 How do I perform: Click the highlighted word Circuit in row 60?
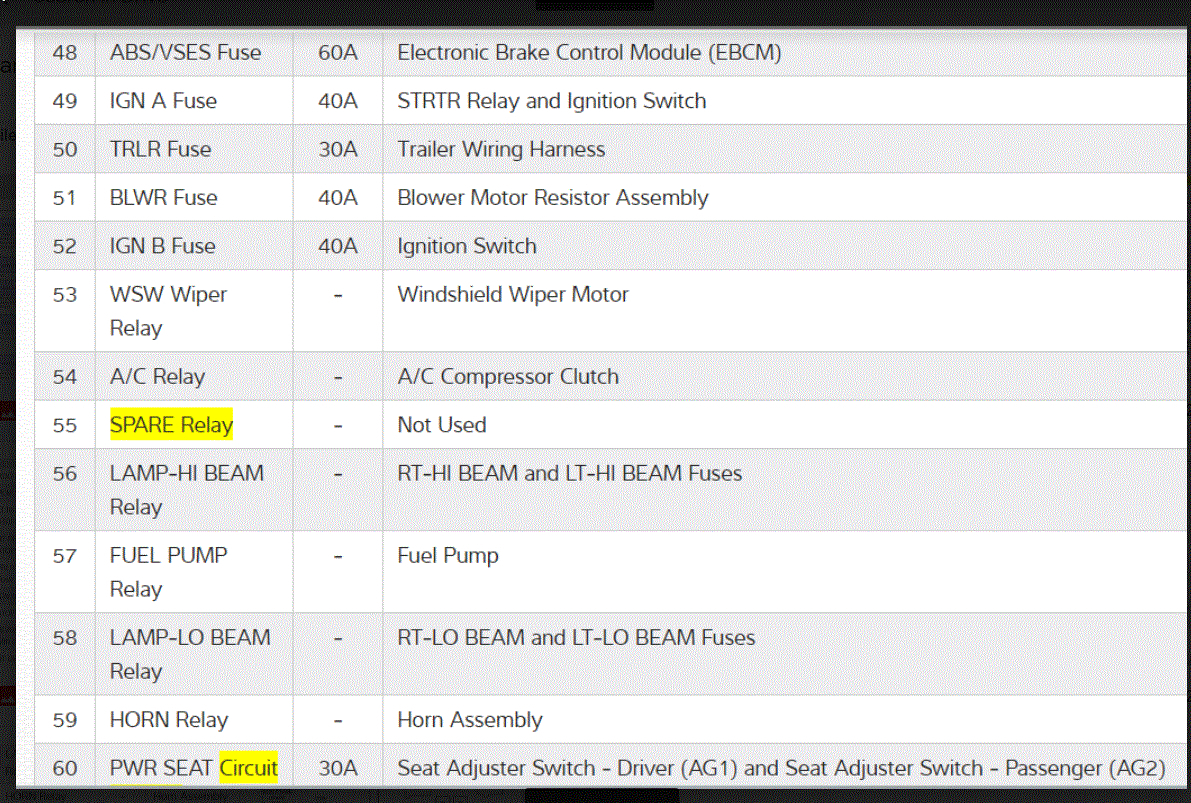click(x=248, y=768)
